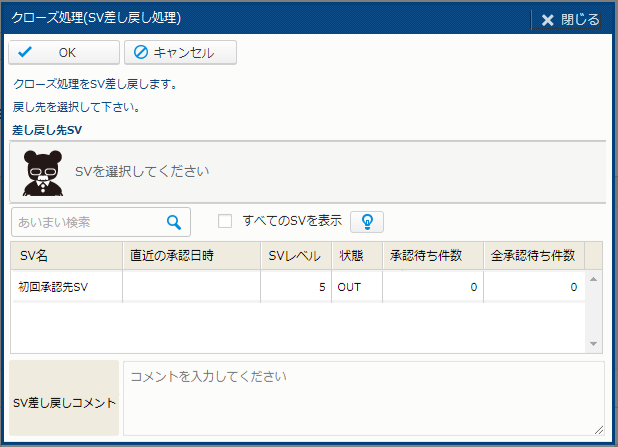
Task: Click the lightbulb hint icon button
Action: click(x=367, y=222)
